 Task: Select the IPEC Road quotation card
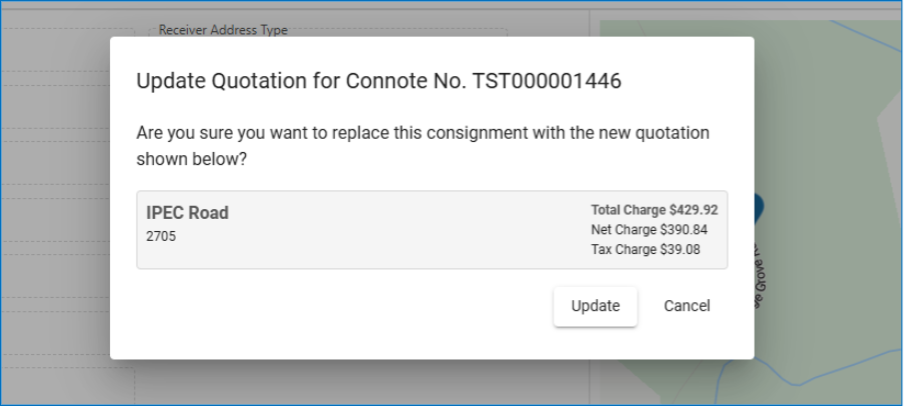tap(431, 230)
